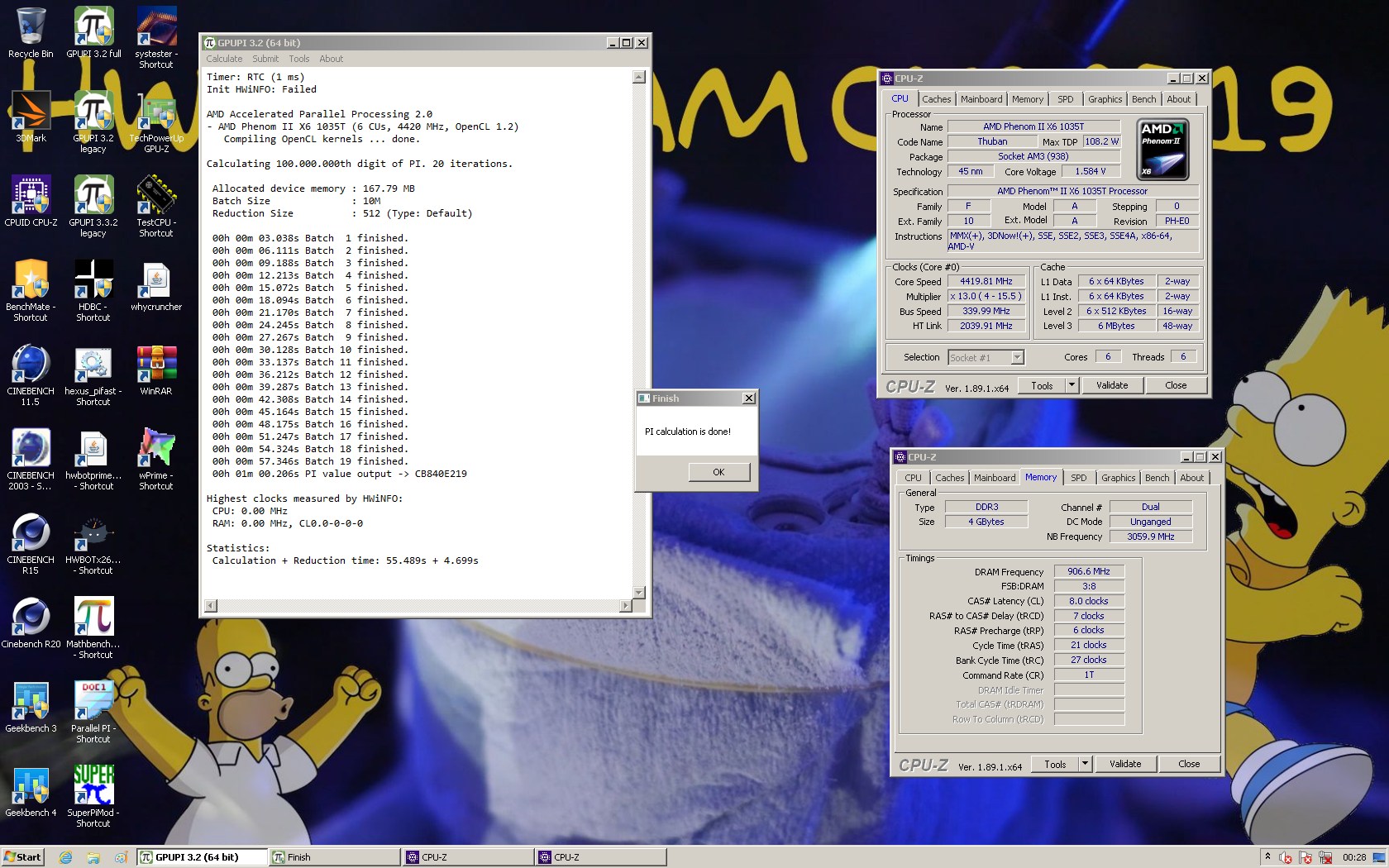Click Validate in lower CPU-Z window

click(1125, 764)
